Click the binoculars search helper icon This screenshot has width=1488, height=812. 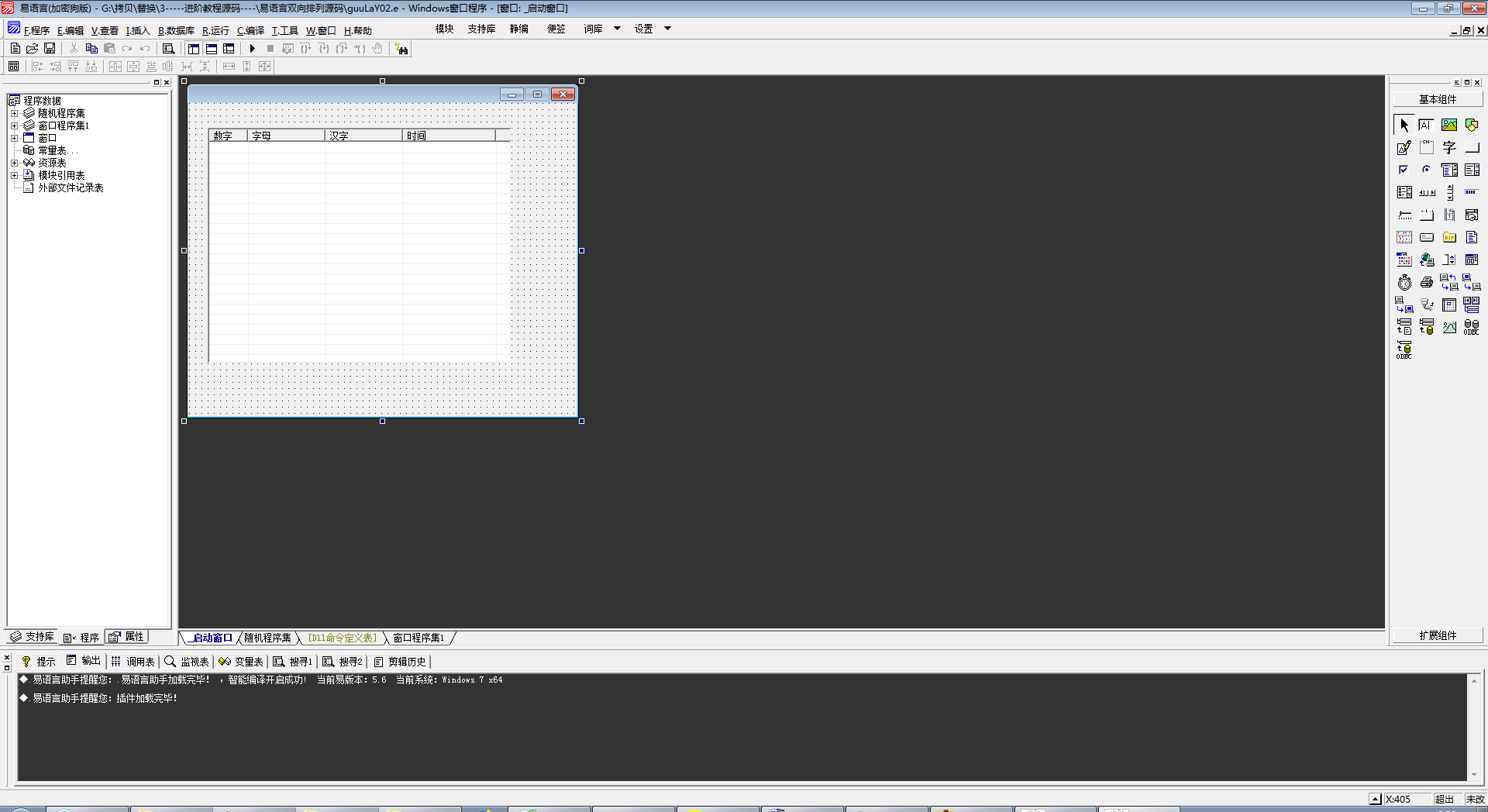tap(401, 49)
